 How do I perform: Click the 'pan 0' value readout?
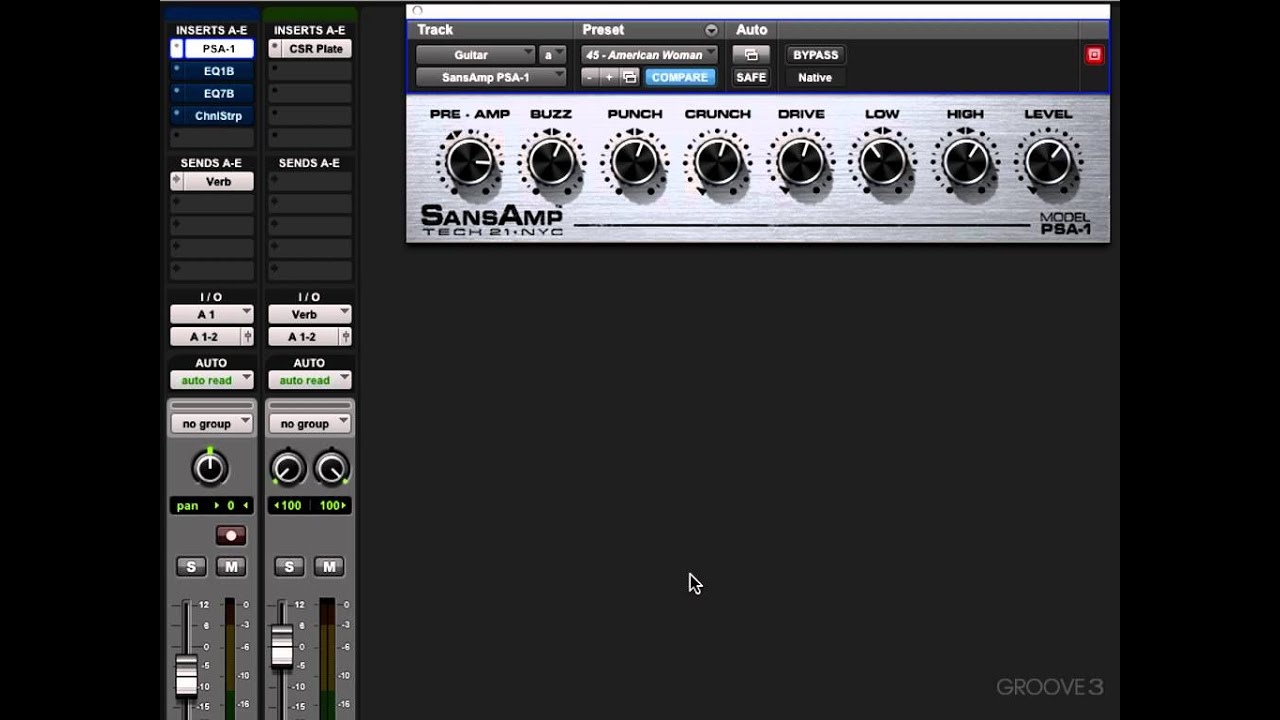tap(211, 506)
